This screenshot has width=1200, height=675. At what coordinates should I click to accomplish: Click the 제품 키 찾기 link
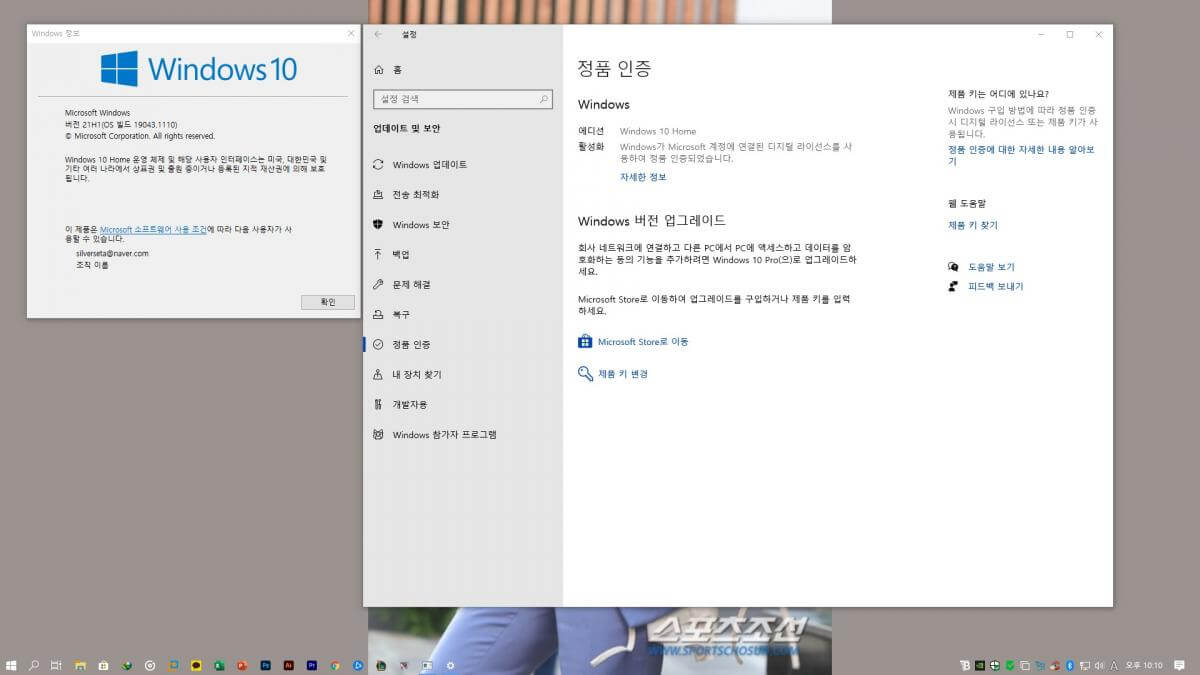(x=973, y=226)
